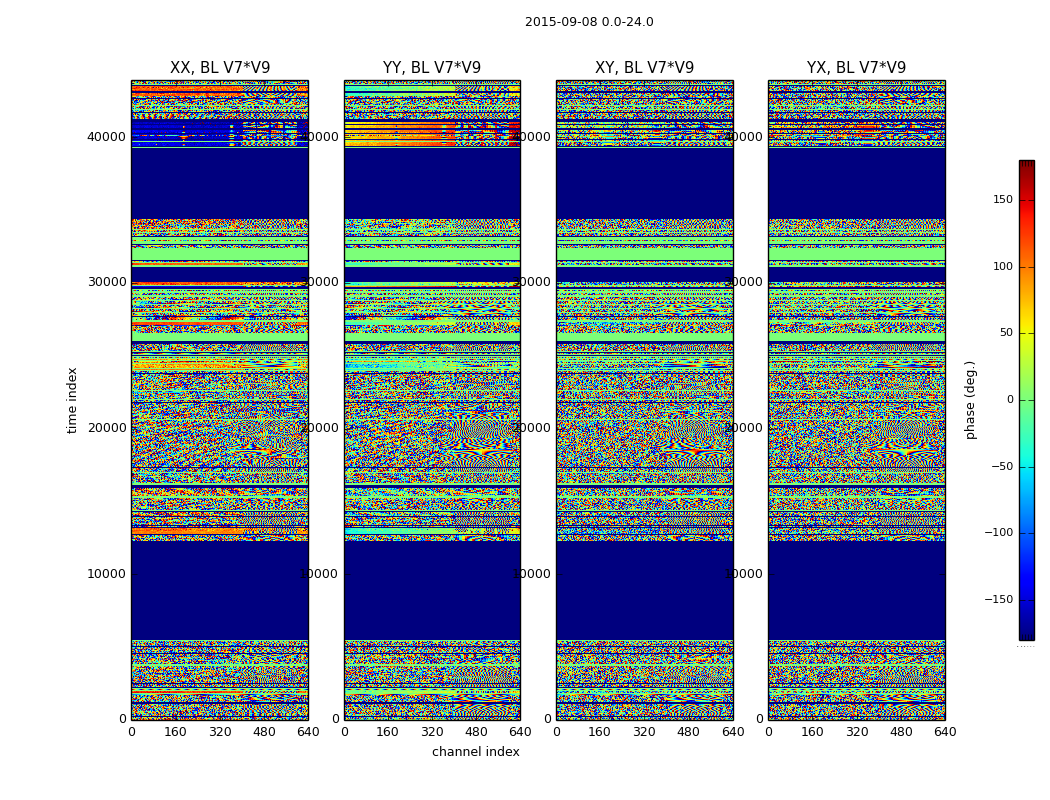Select the 'YX, BL V7*V9' subplot title
Screen dimensions: 1050x800
[x=856, y=68]
